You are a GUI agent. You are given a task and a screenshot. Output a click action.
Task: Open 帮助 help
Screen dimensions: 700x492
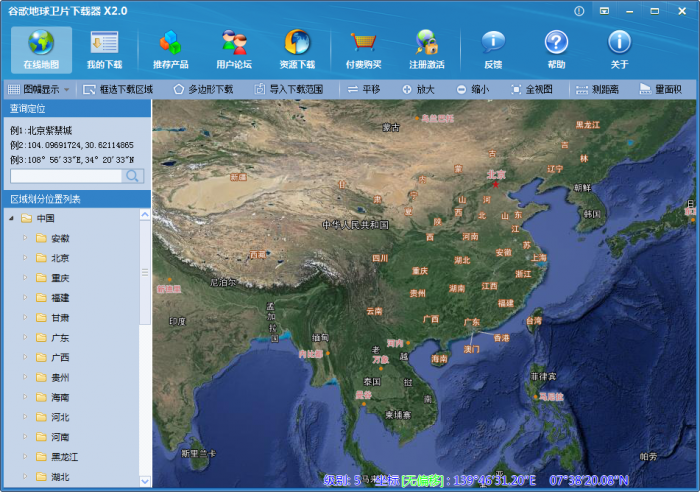[556, 50]
